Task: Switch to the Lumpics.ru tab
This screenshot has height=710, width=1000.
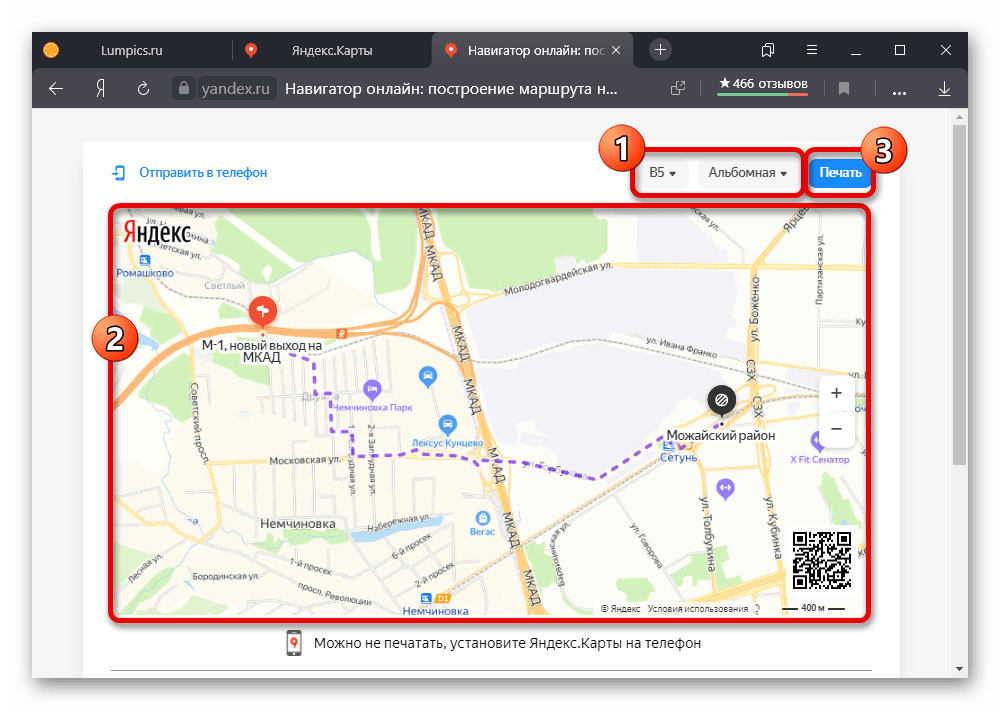Action: 131,50
